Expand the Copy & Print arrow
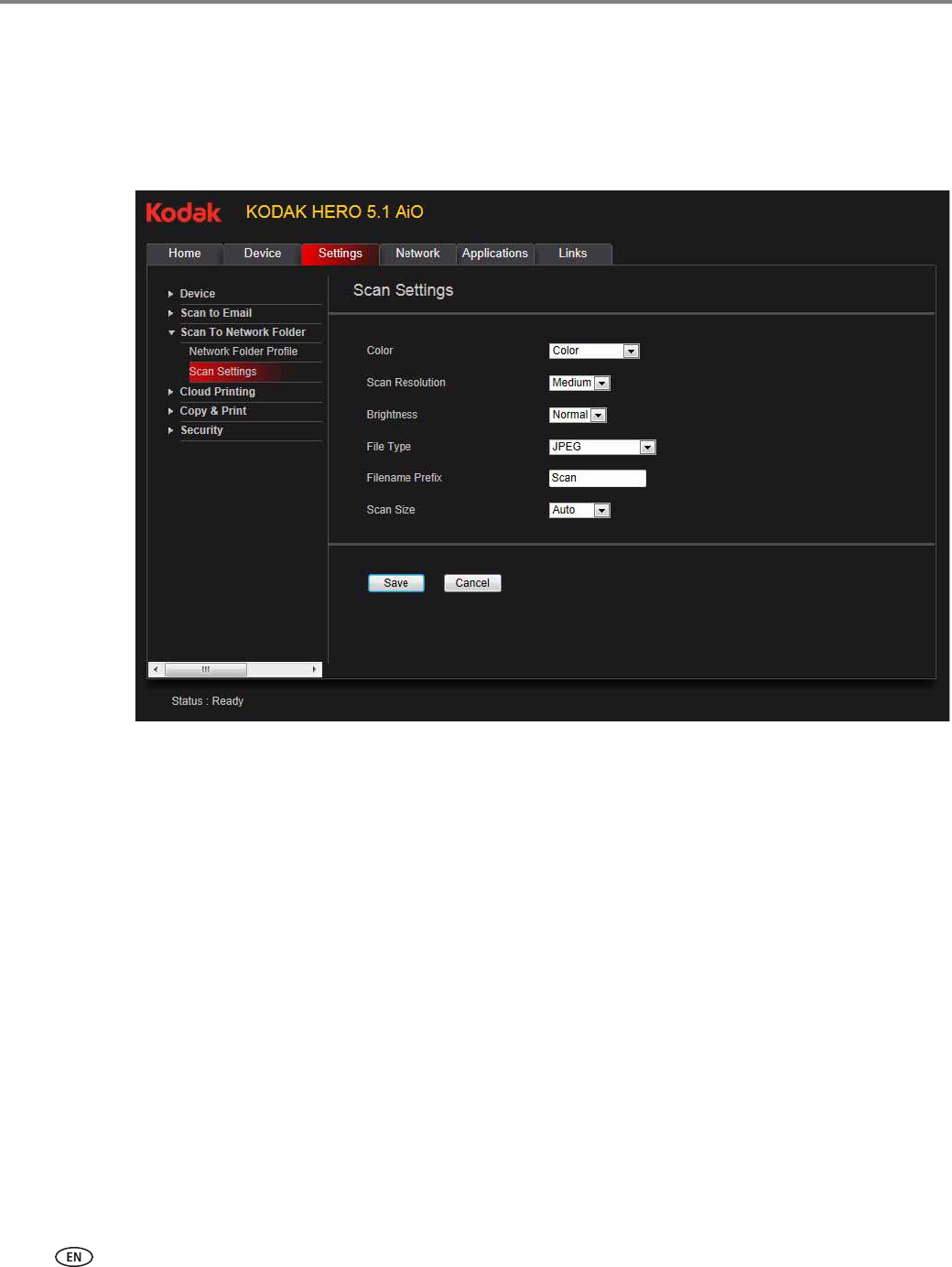Screen dimensions: 952x1267 tap(170, 411)
